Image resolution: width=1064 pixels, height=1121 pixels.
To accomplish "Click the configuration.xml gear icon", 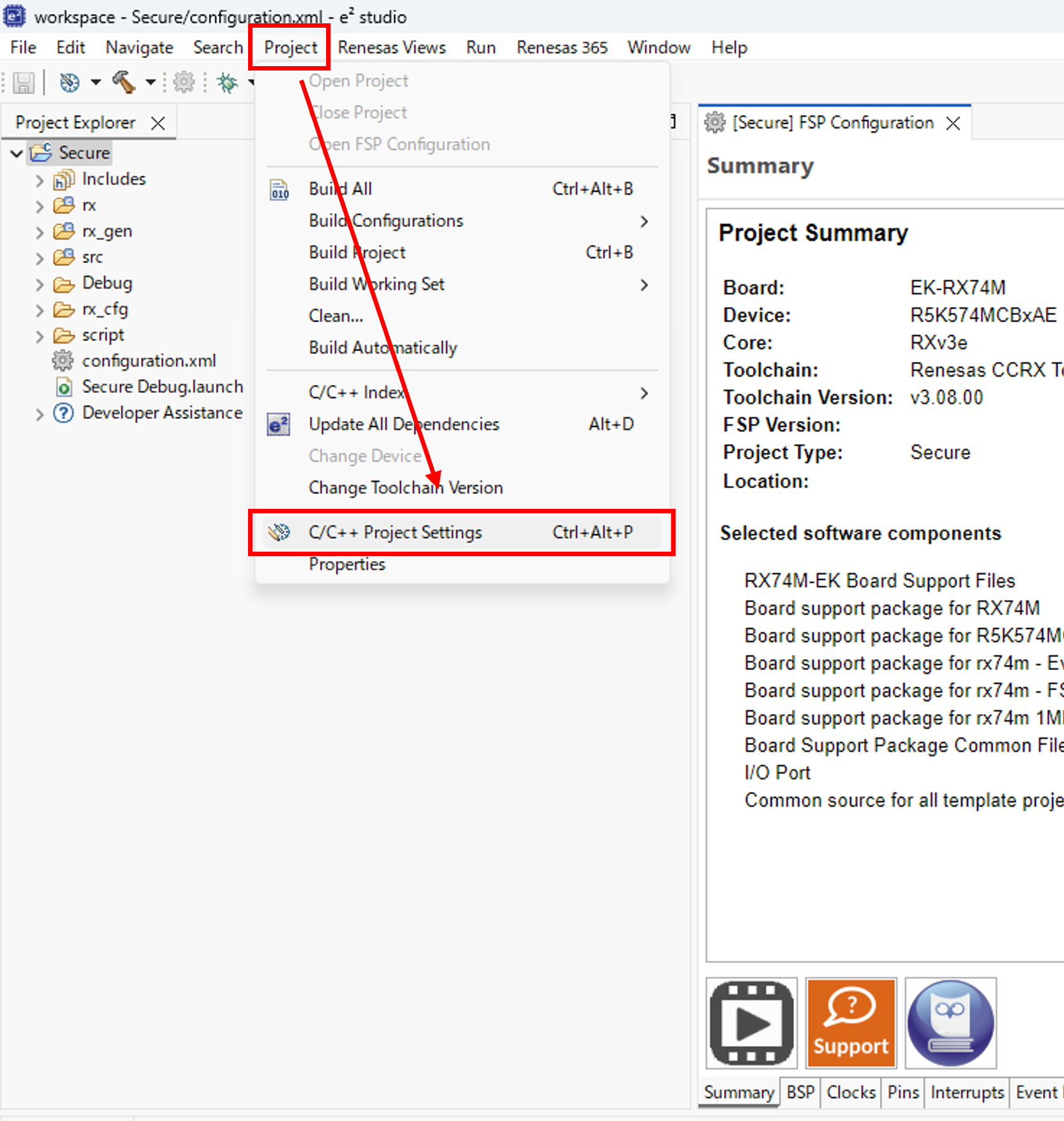I will [62, 360].
